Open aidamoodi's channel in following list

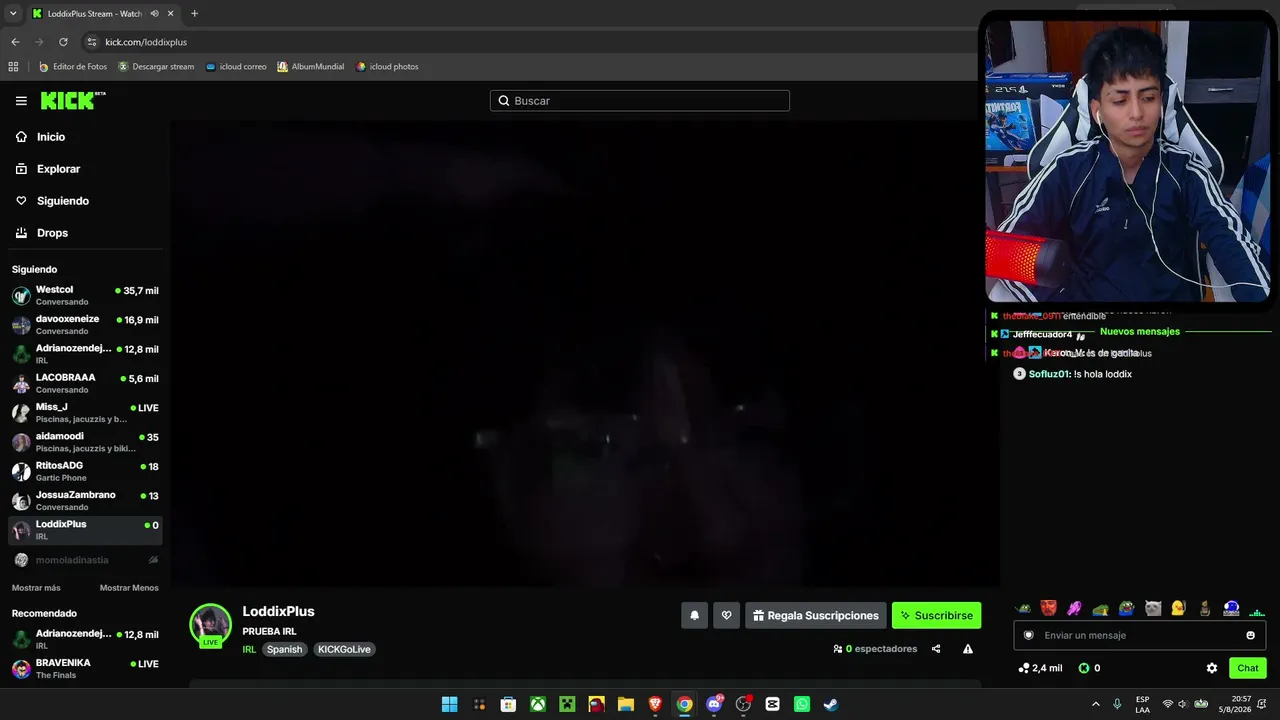(85, 441)
